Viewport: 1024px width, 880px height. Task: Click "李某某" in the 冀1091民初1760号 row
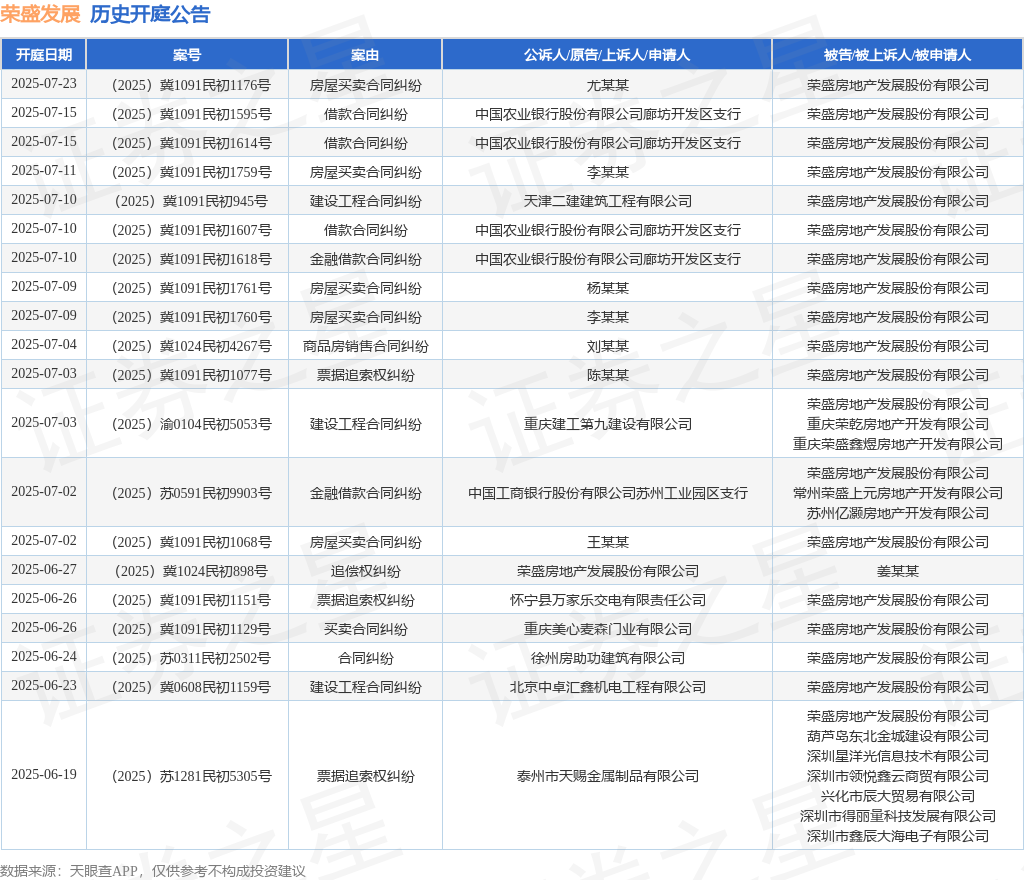607,317
